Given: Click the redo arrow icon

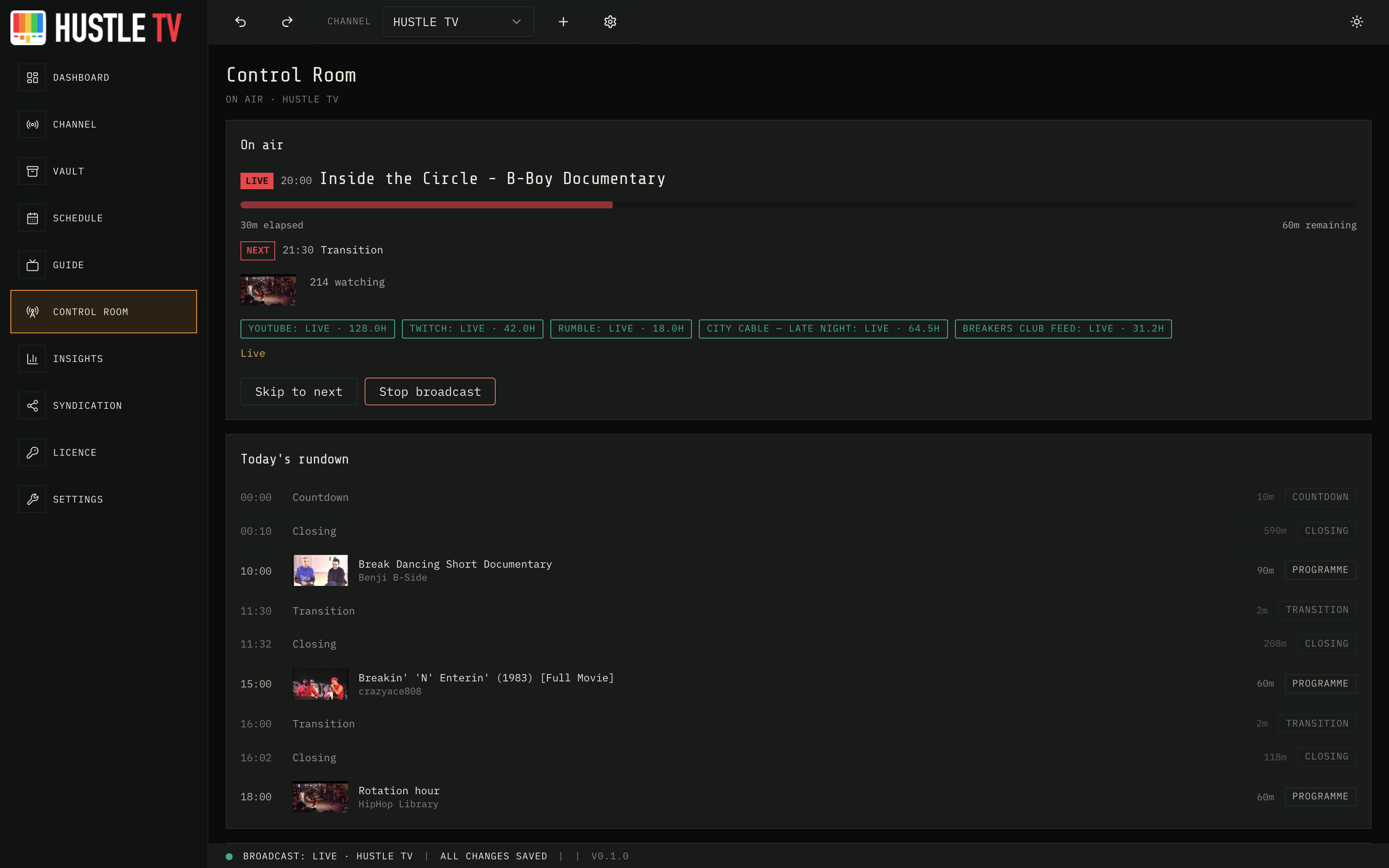Looking at the screenshot, I should pyautogui.click(x=287, y=22).
